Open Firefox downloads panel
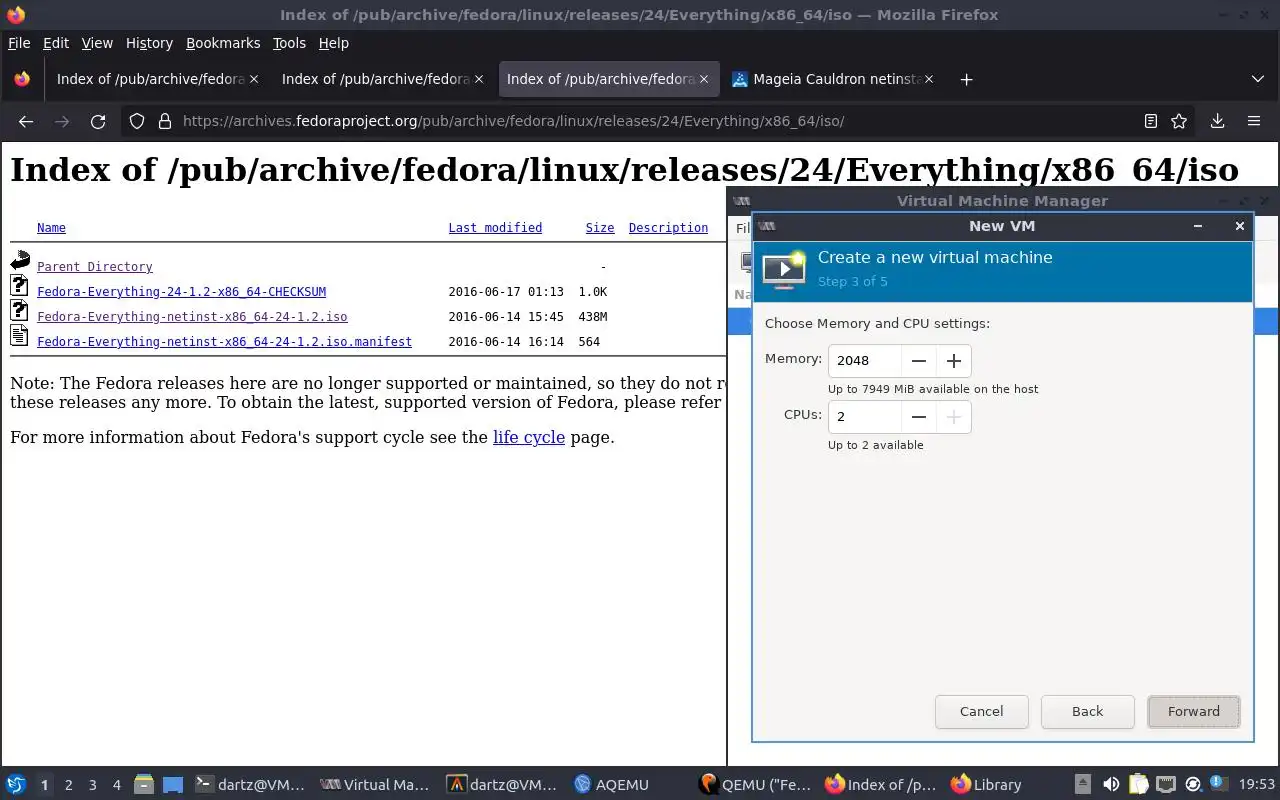The width and height of the screenshot is (1280, 800). 1217,121
